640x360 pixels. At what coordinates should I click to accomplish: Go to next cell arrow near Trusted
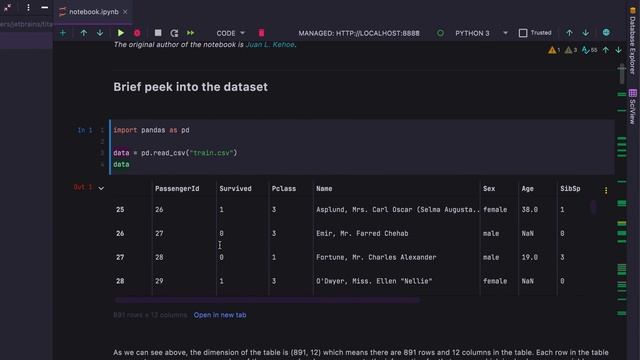[x=586, y=33]
